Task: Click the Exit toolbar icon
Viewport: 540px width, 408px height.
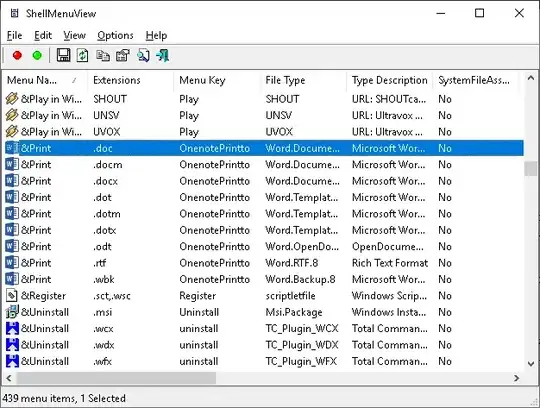Action: [x=163, y=55]
